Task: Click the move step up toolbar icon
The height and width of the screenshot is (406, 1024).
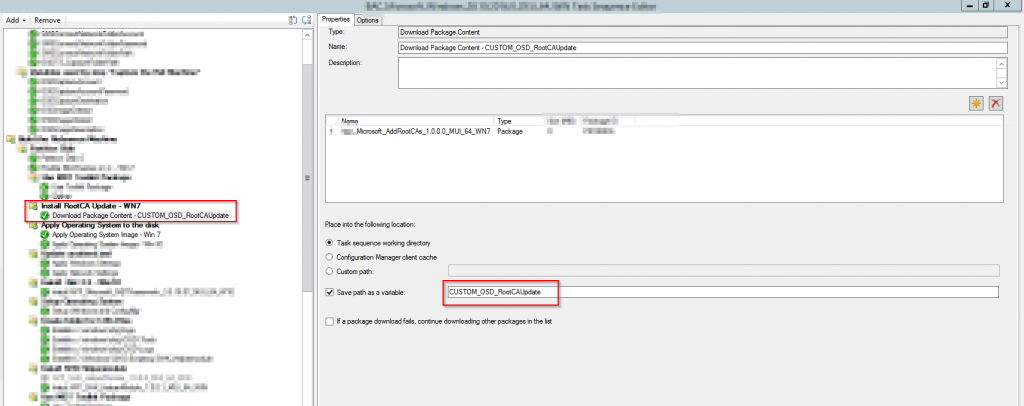Action: point(293,20)
